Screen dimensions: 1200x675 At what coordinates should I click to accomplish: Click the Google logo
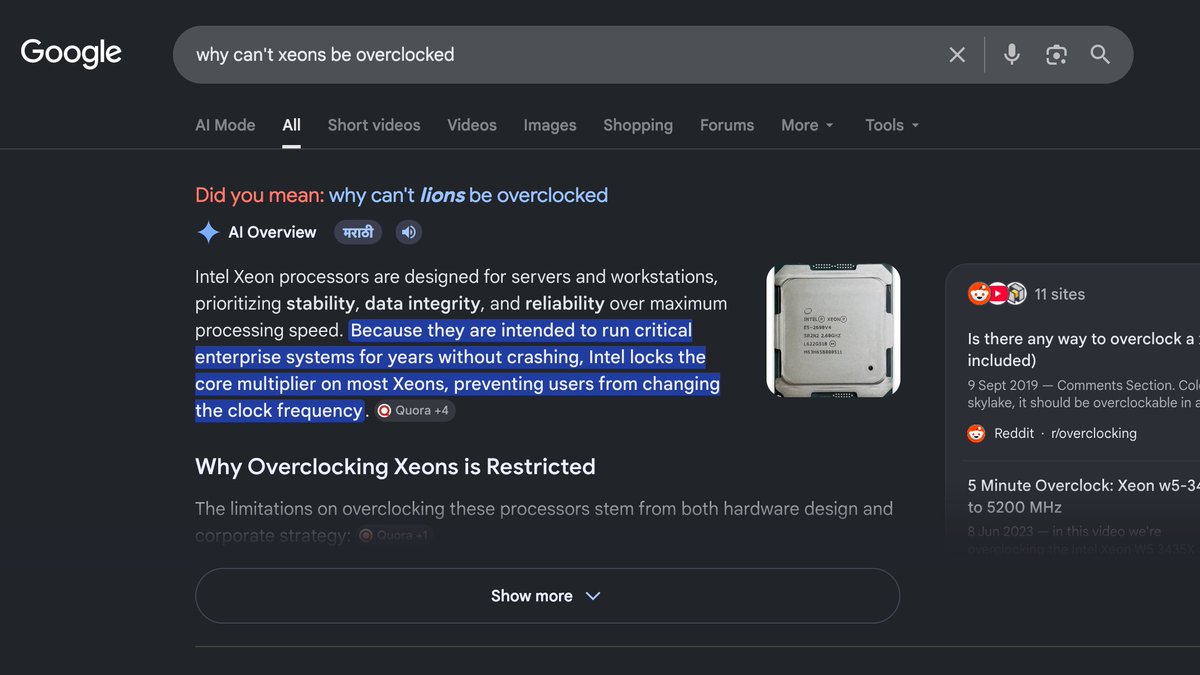point(71,53)
